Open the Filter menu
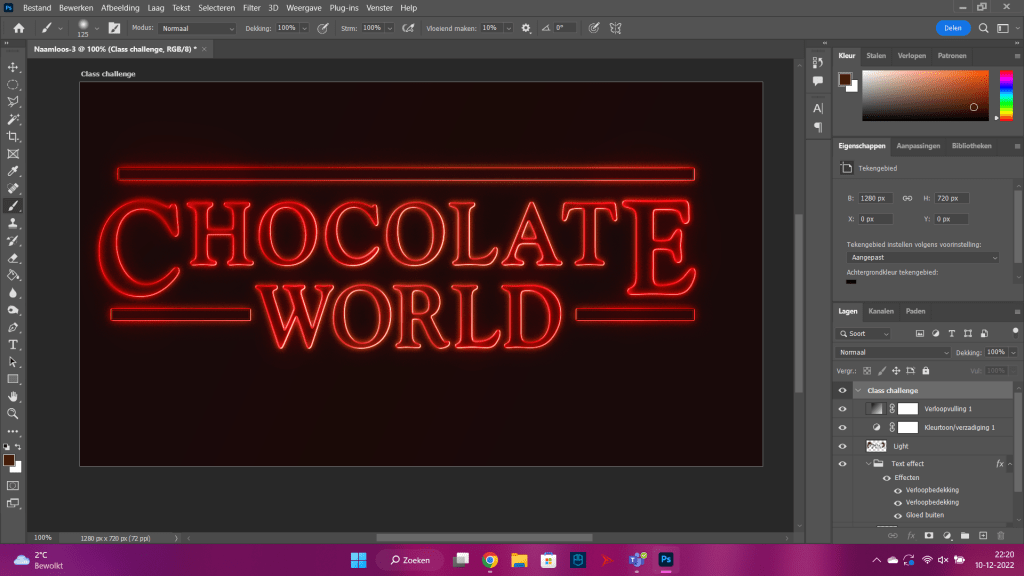Viewport: 1024px width, 576px height. click(x=251, y=8)
